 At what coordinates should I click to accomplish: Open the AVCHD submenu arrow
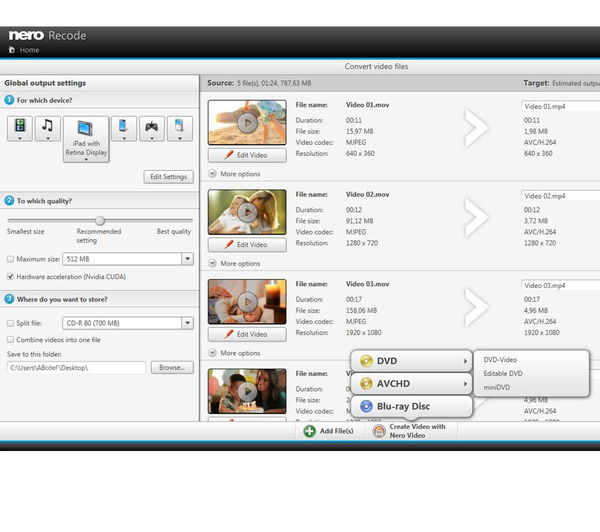(465, 383)
